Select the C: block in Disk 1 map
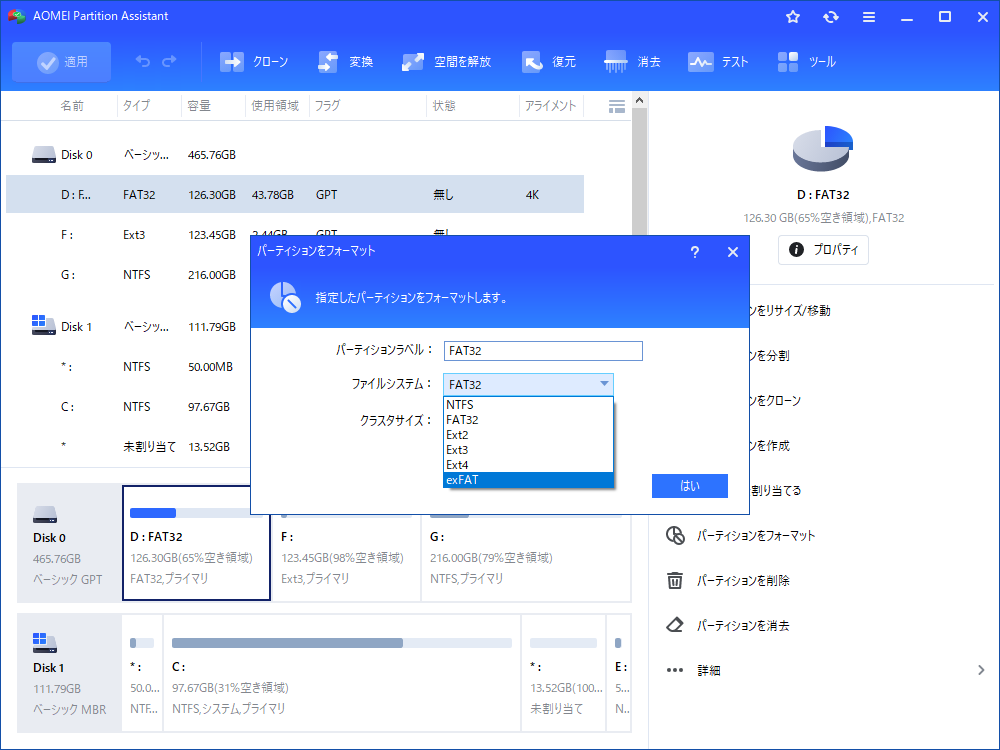1000x750 pixels. [342, 673]
